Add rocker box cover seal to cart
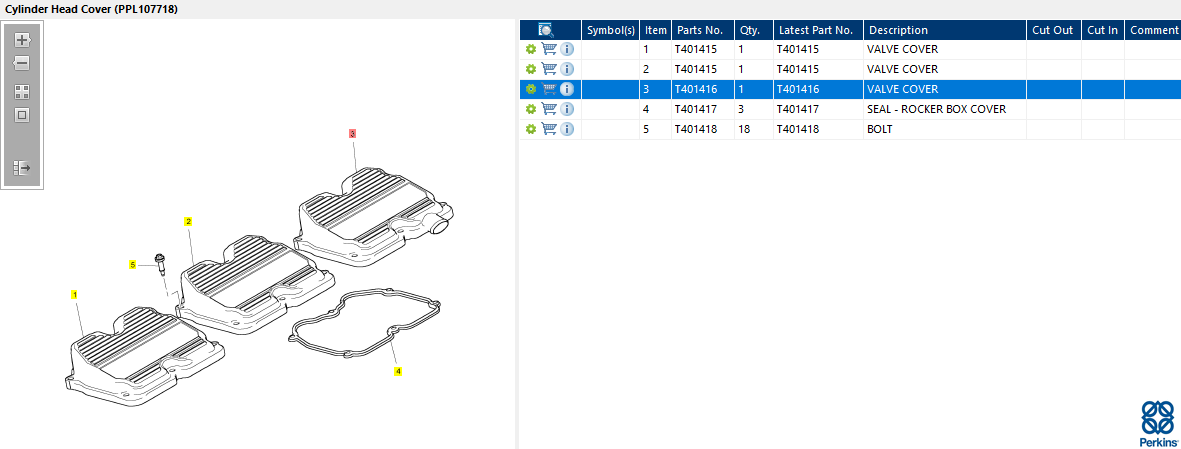1181x449 pixels. (x=549, y=109)
